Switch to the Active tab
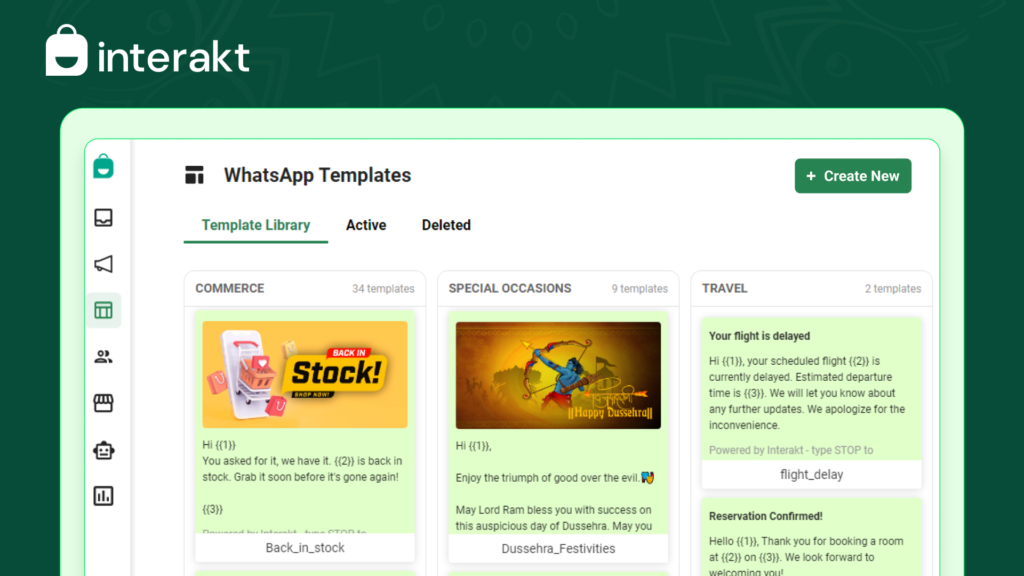The height and width of the screenshot is (576, 1024). [x=366, y=225]
